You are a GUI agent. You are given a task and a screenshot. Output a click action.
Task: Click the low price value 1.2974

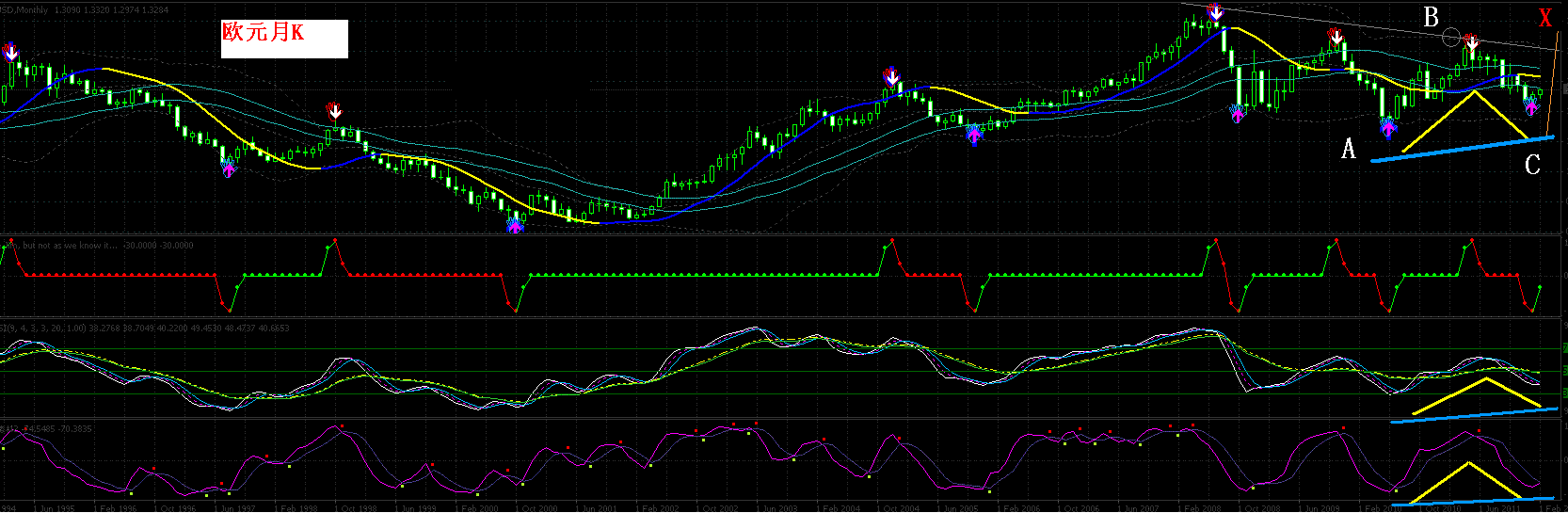tap(126, 9)
